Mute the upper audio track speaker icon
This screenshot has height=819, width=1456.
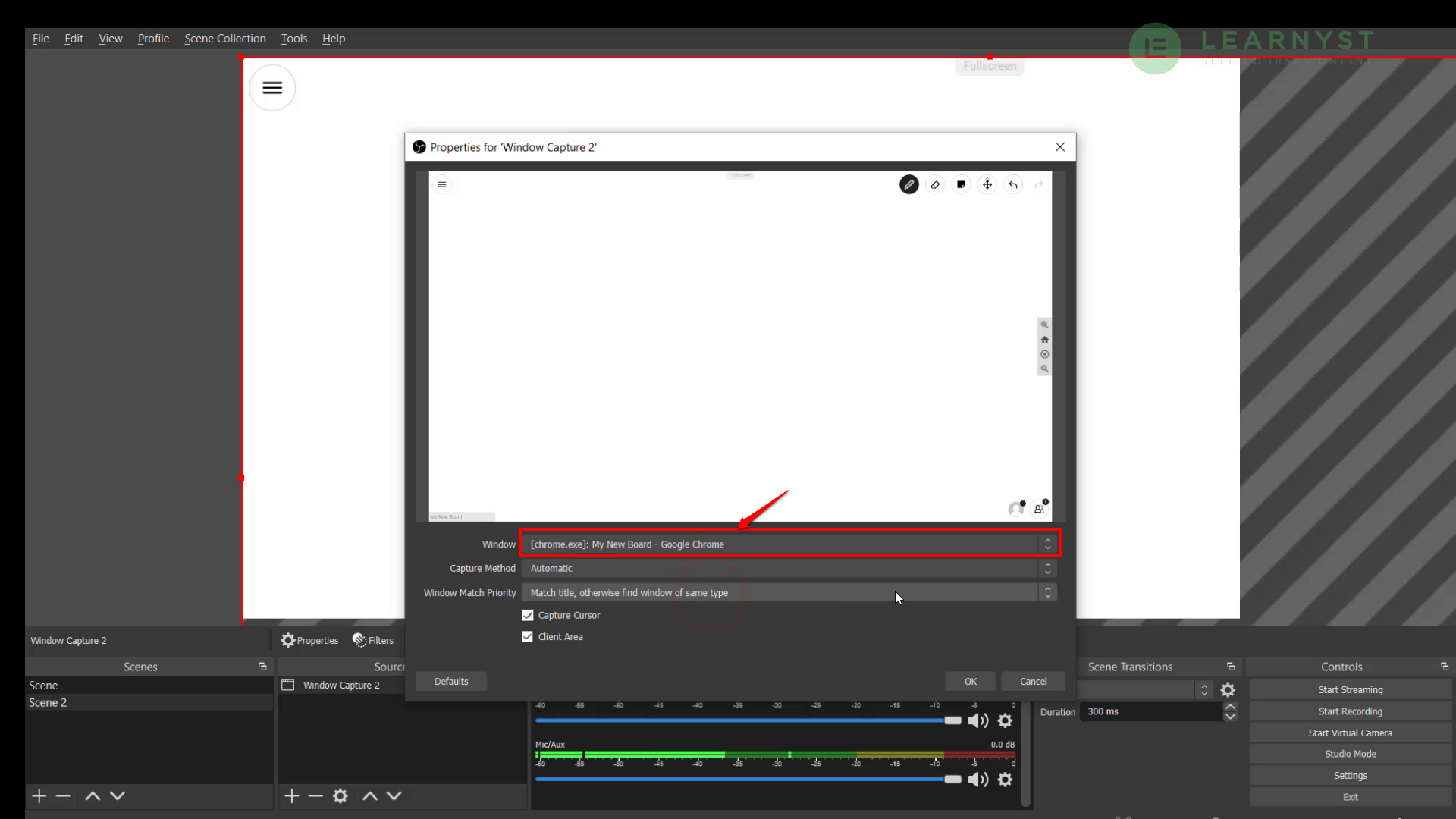pyautogui.click(x=977, y=720)
